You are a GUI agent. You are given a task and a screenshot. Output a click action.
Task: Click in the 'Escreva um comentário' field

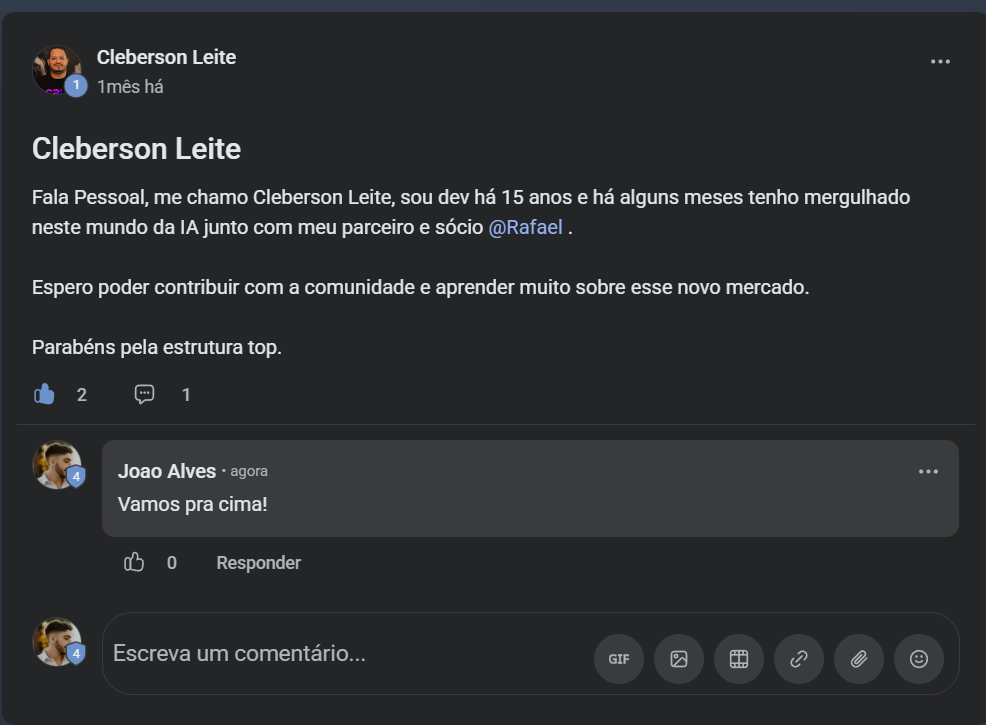340,654
